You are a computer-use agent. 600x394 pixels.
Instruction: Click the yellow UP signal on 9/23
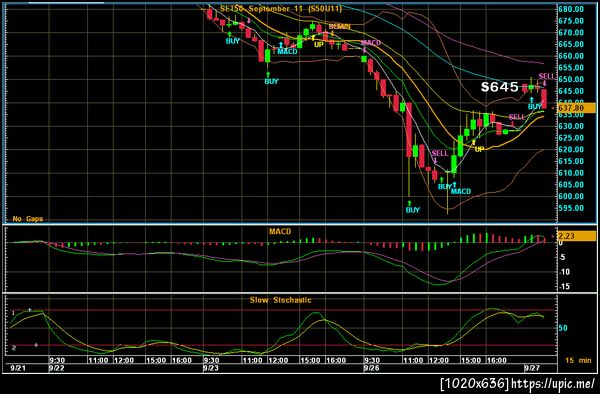318,44
